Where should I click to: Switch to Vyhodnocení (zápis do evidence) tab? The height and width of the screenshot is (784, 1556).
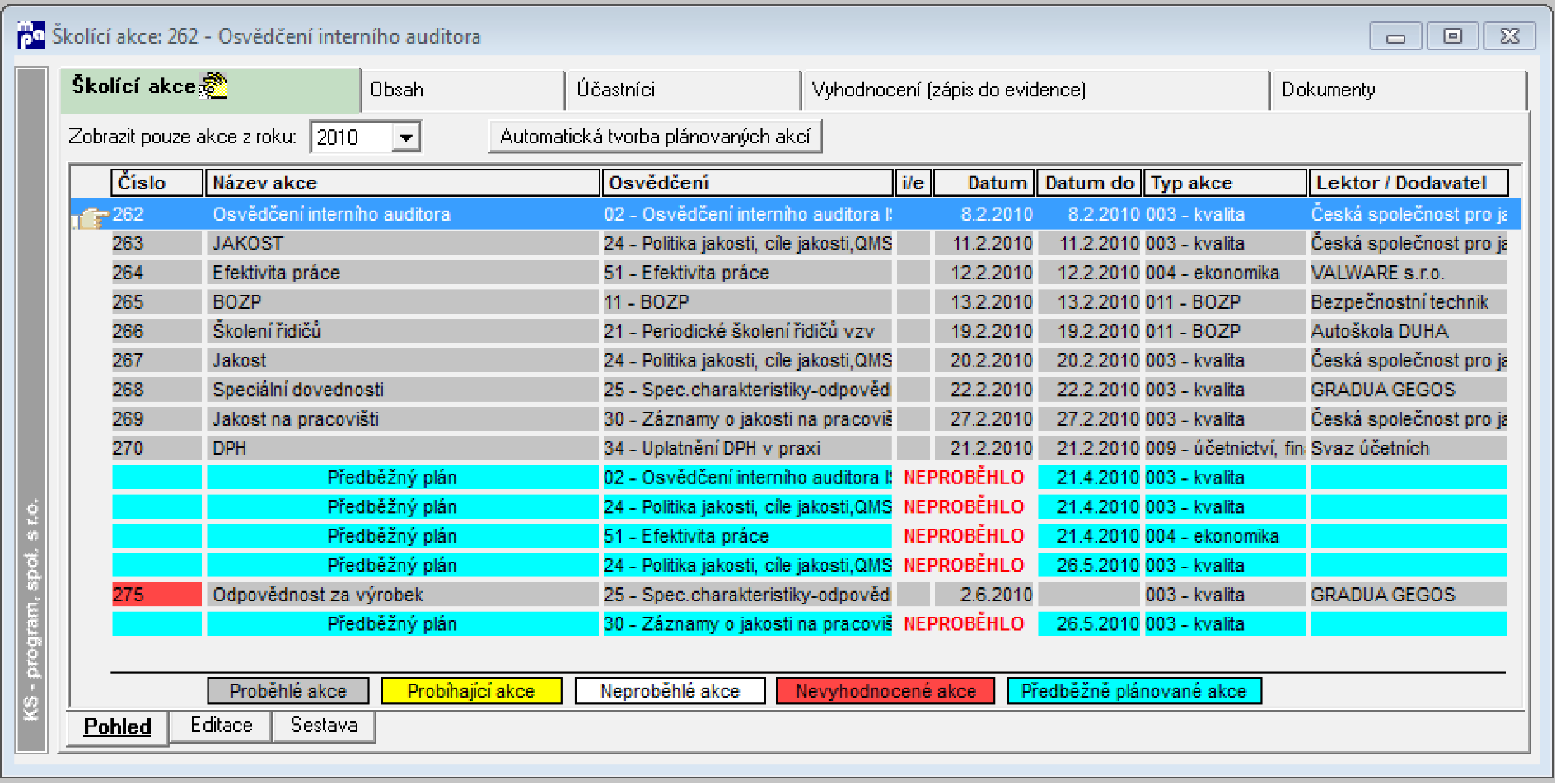pos(1035,90)
